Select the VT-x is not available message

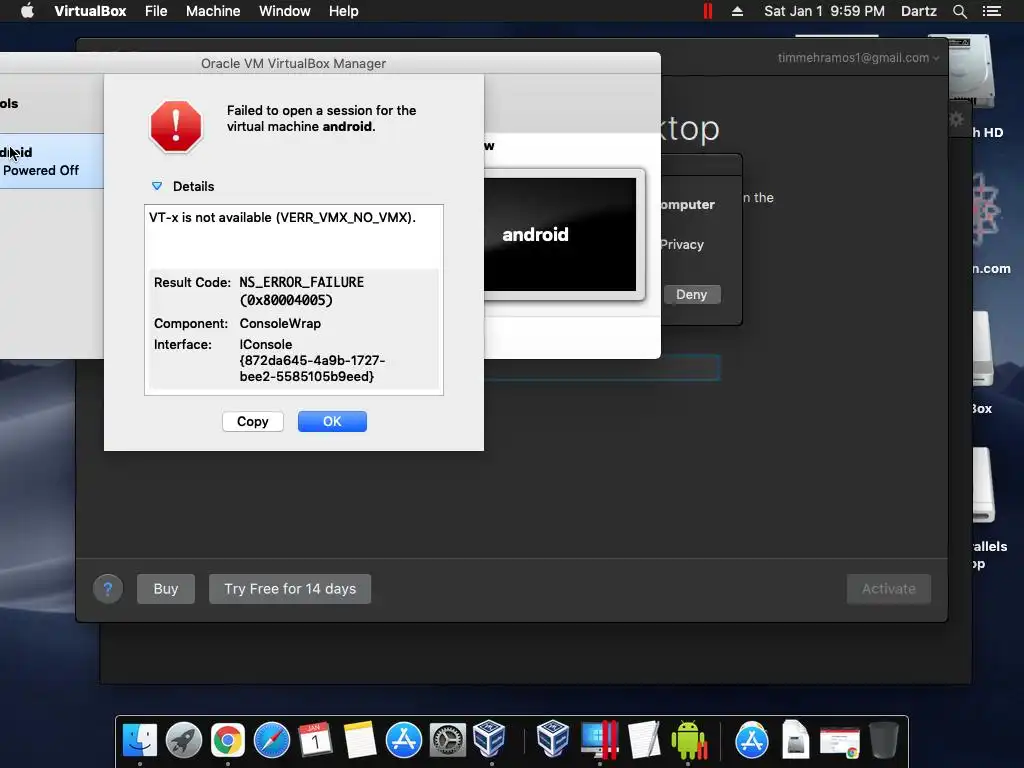282,217
